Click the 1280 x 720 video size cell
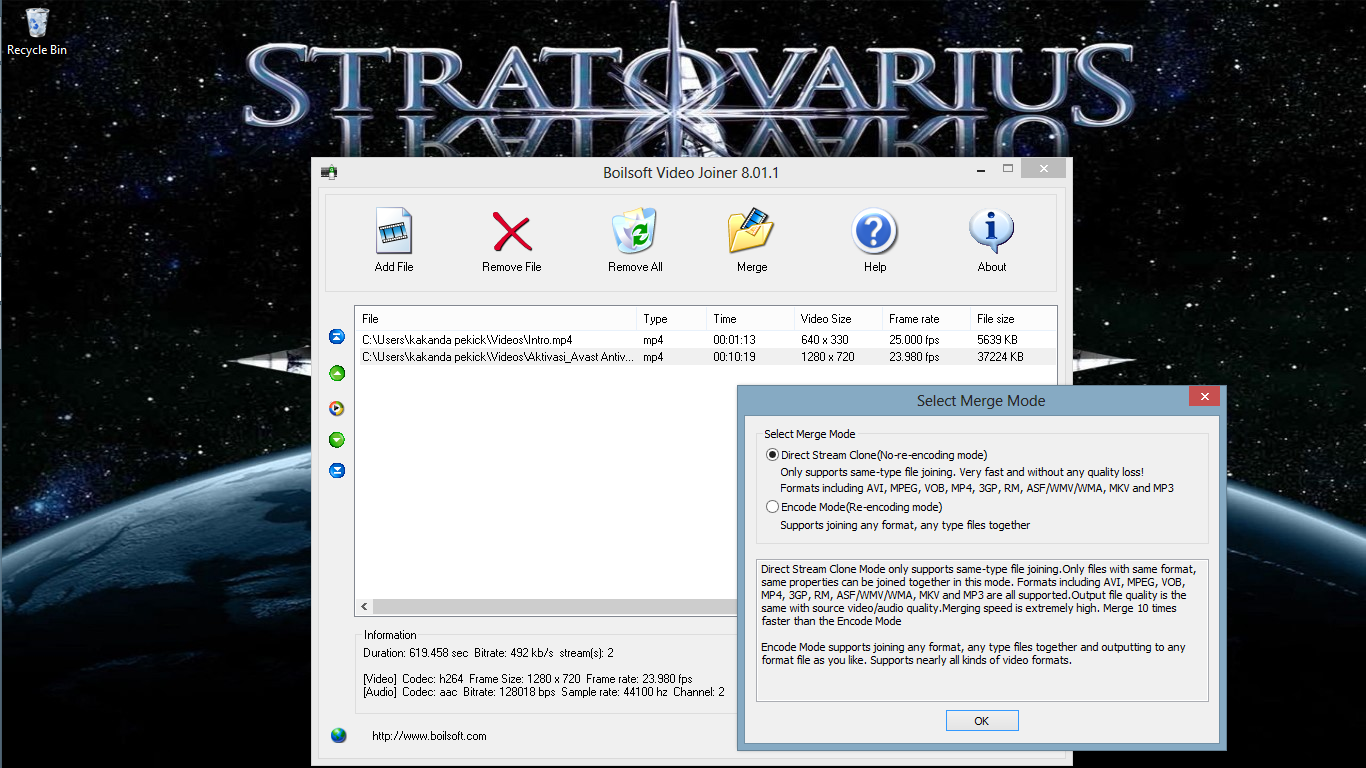This screenshot has width=1366, height=768. point(828,356)
